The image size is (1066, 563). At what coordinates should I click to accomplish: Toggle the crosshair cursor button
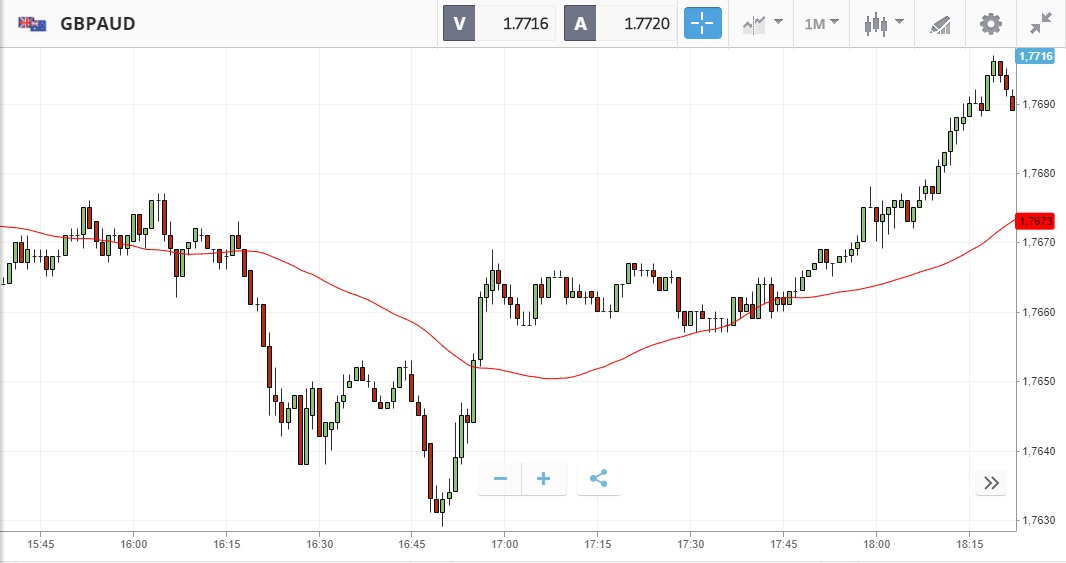tap(702, 23)
